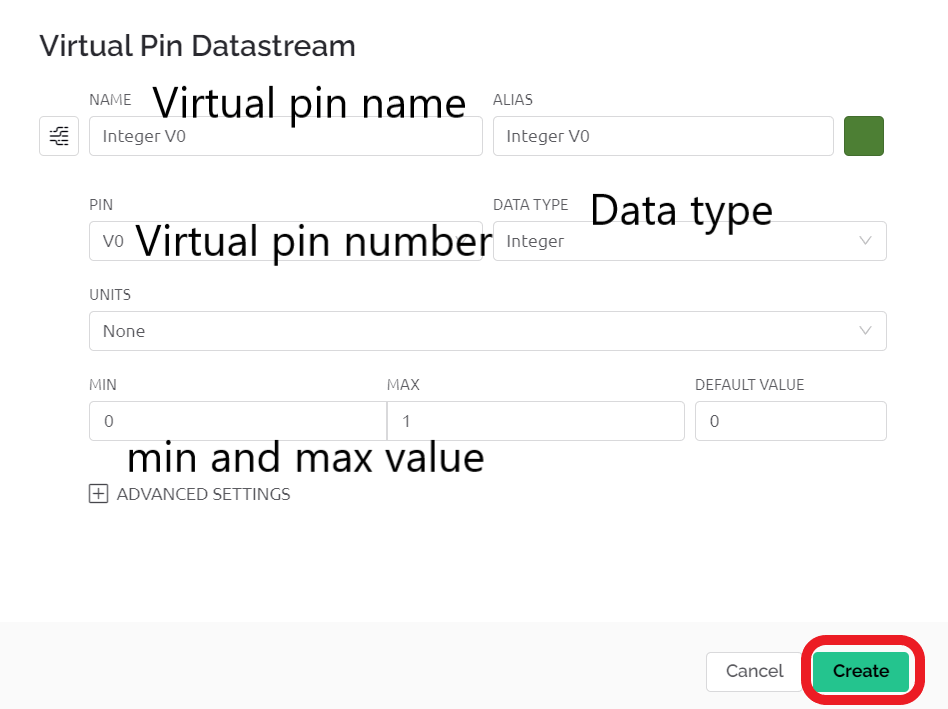Click the Cancel button
The image size is (948, 709).
pyautogui.click(x=754, y=671)
